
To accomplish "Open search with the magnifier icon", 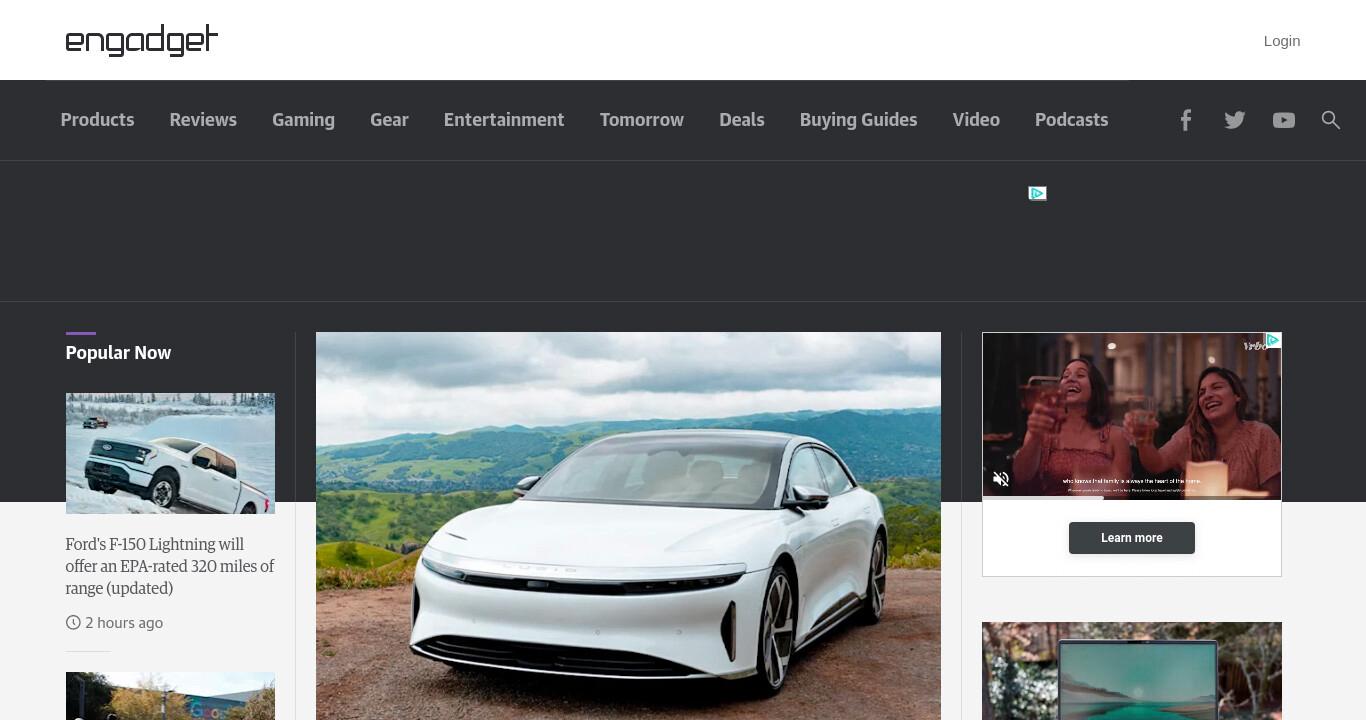I will pyautogui.click(x=1330, y=120).
